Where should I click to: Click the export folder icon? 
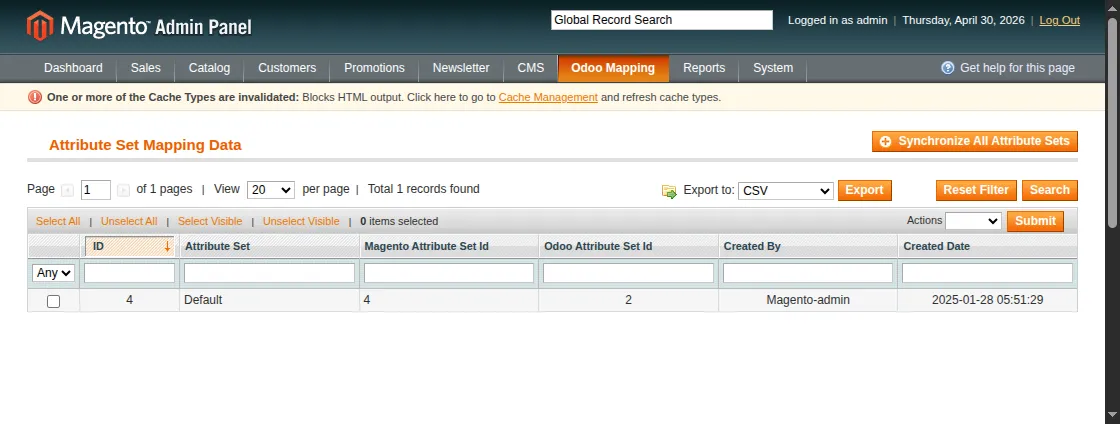(x=669, y=191)
